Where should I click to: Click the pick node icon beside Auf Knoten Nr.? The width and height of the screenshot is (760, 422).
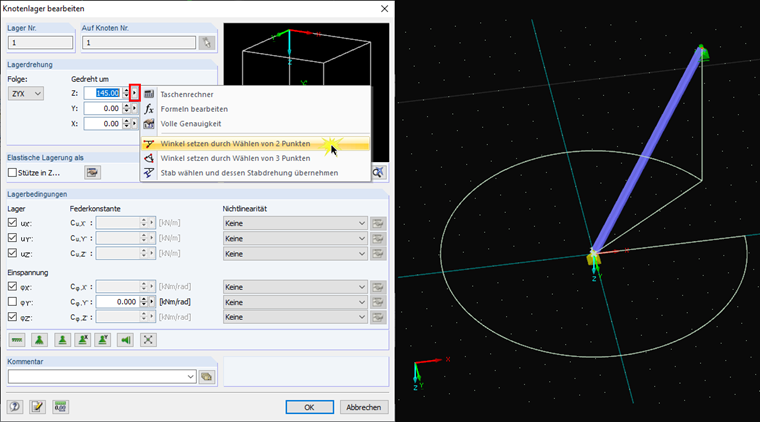click(x=206, y=43)
